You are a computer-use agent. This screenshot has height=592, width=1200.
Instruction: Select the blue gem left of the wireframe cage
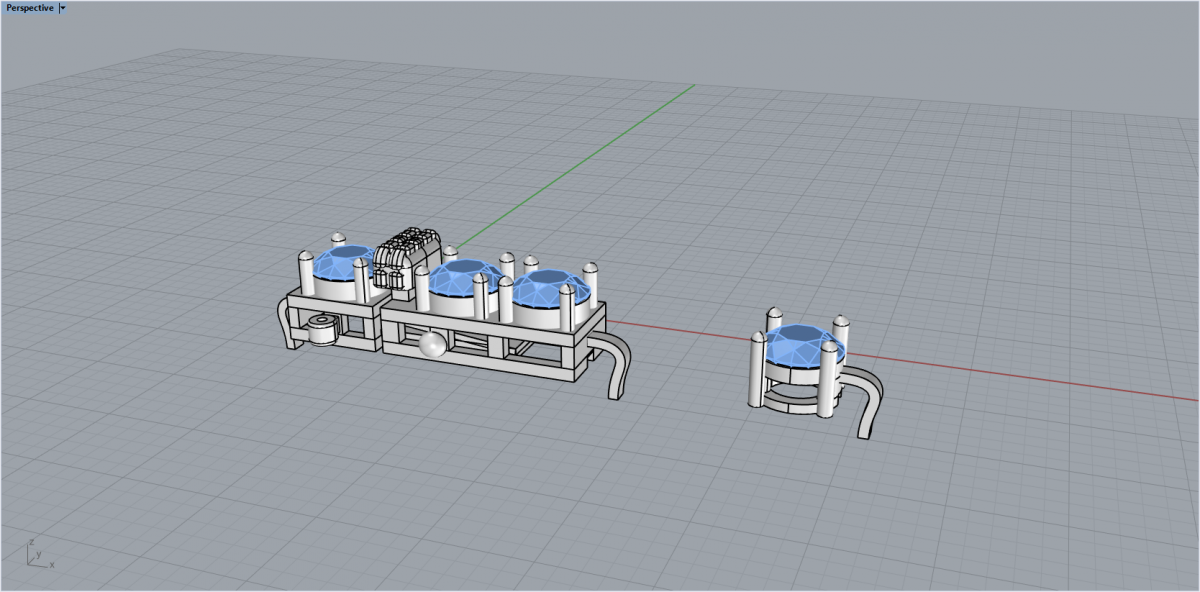pos(343,263)
